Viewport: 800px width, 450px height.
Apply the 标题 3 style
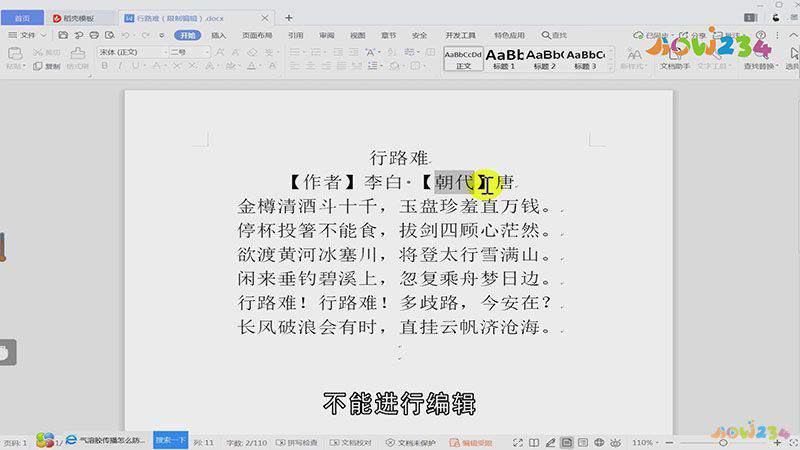point(585,59)
